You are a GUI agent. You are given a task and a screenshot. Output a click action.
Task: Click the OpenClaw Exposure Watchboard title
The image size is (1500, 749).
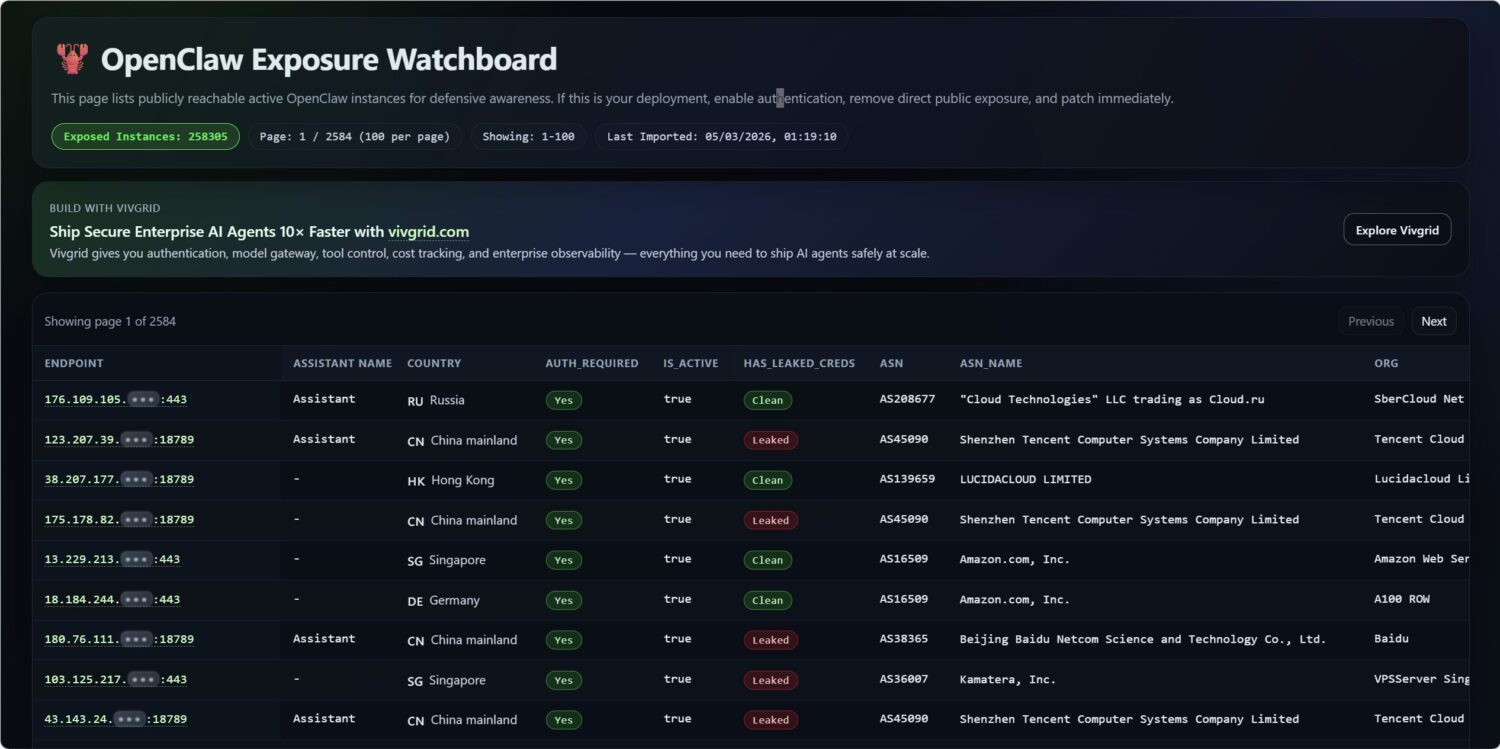coord(329,59)
